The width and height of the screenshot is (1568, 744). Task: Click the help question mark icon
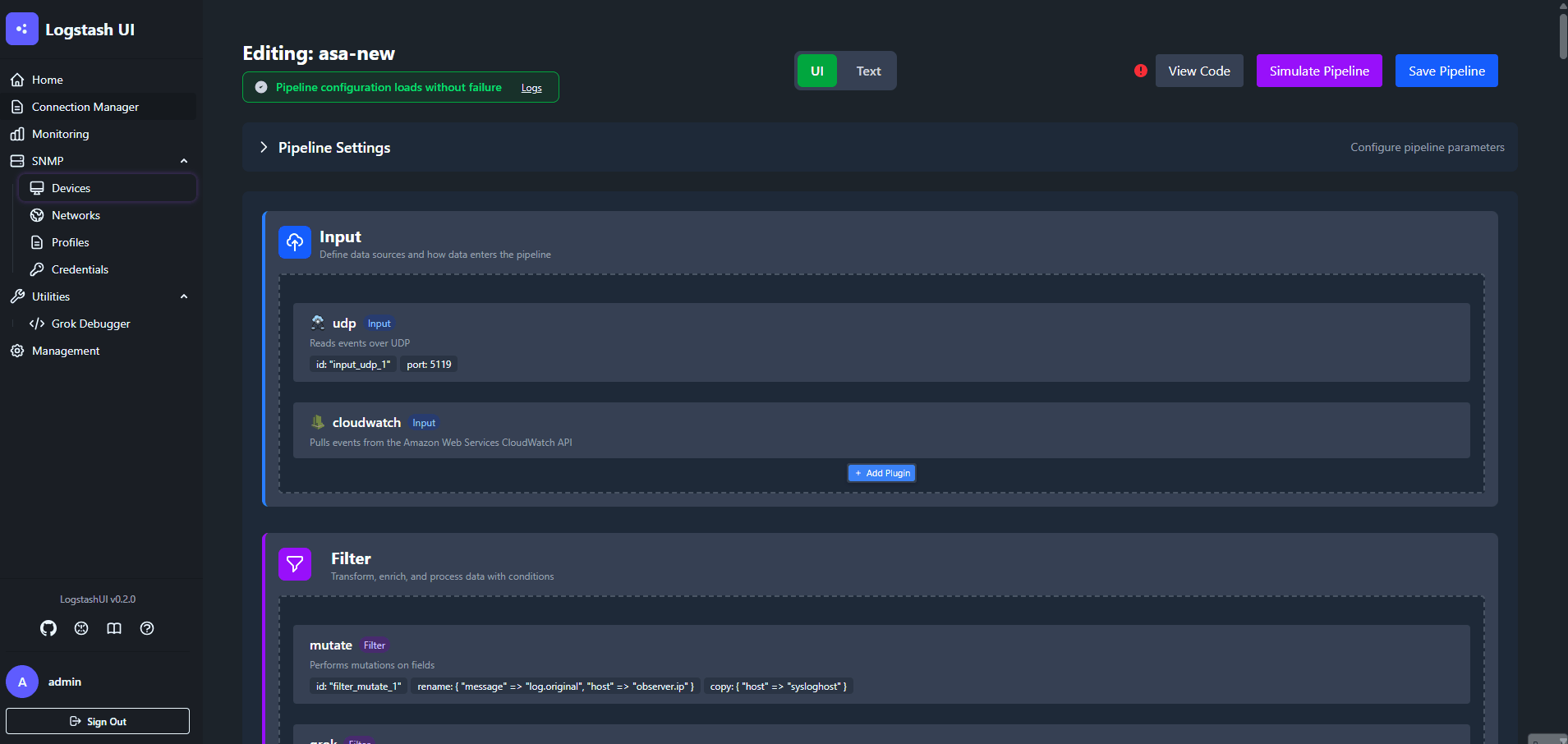147,628
